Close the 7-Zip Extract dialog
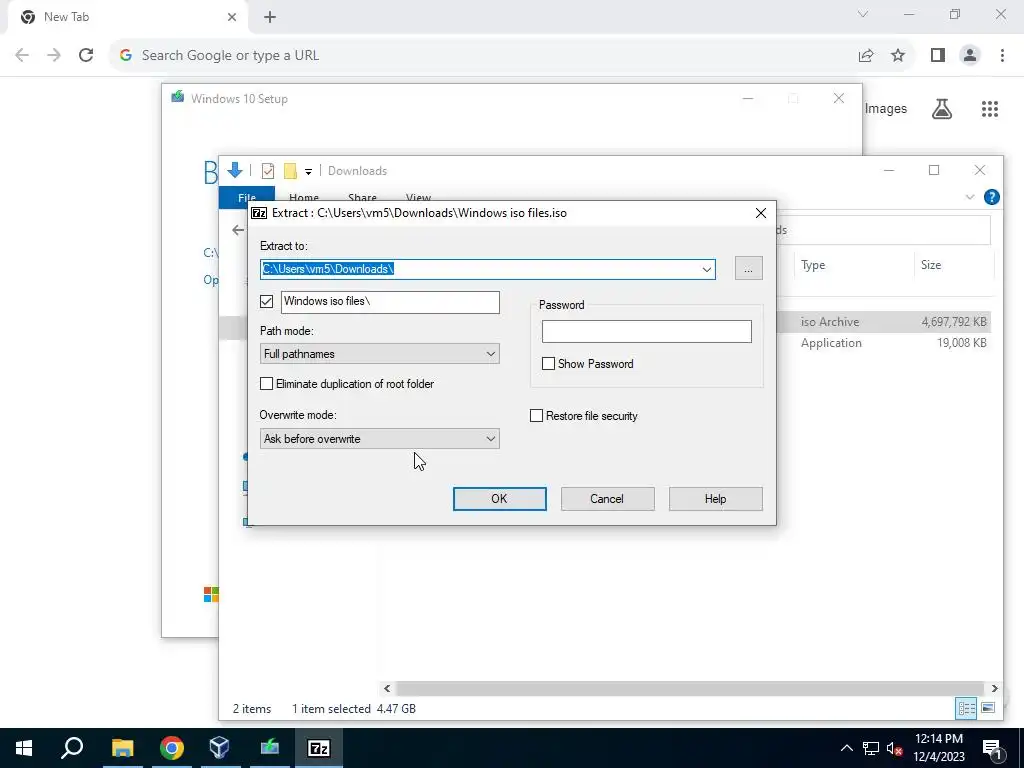Screen dimensions: 1024x768 coord(761,213)
